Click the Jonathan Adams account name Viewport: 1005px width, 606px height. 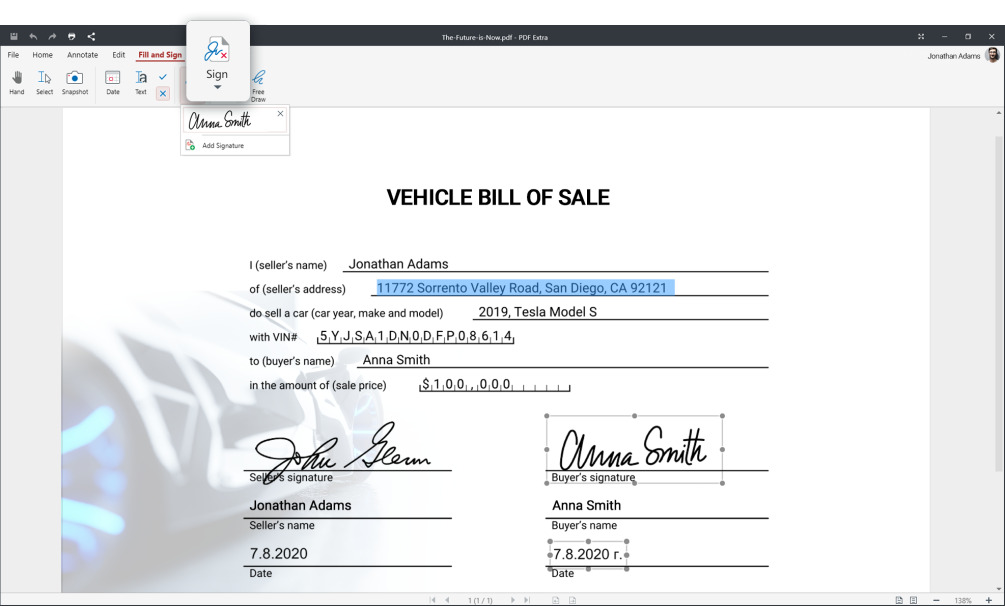tap(954, 56)
